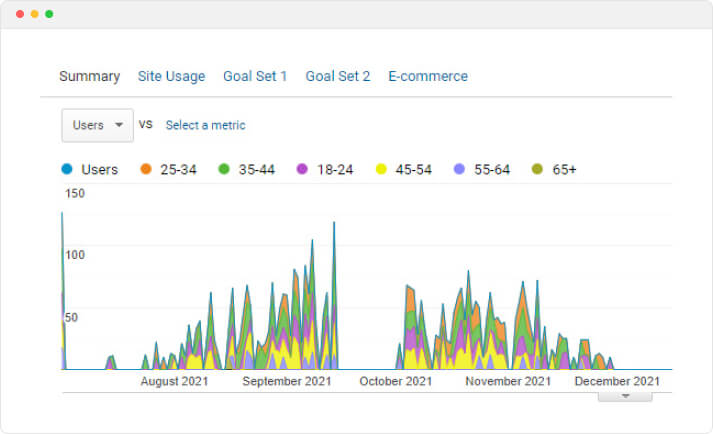The height and width of the screenshot is (434, 713).
Task: Go to the Goal Set 2 tab
Action: click(338, 76)
